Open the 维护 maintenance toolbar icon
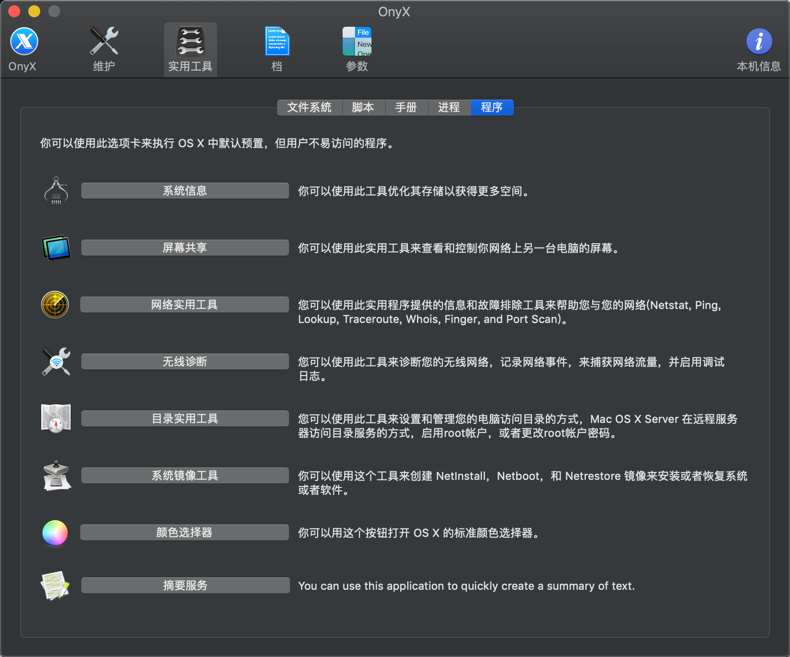Viewport: 790px width, 657px height. [104, 49]
